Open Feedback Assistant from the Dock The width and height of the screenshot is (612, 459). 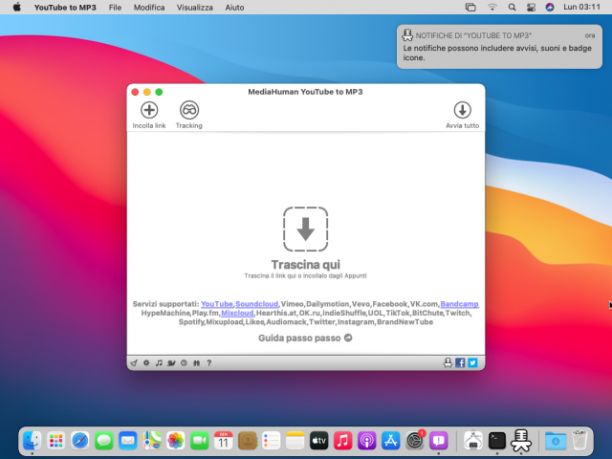click(439, 441)
